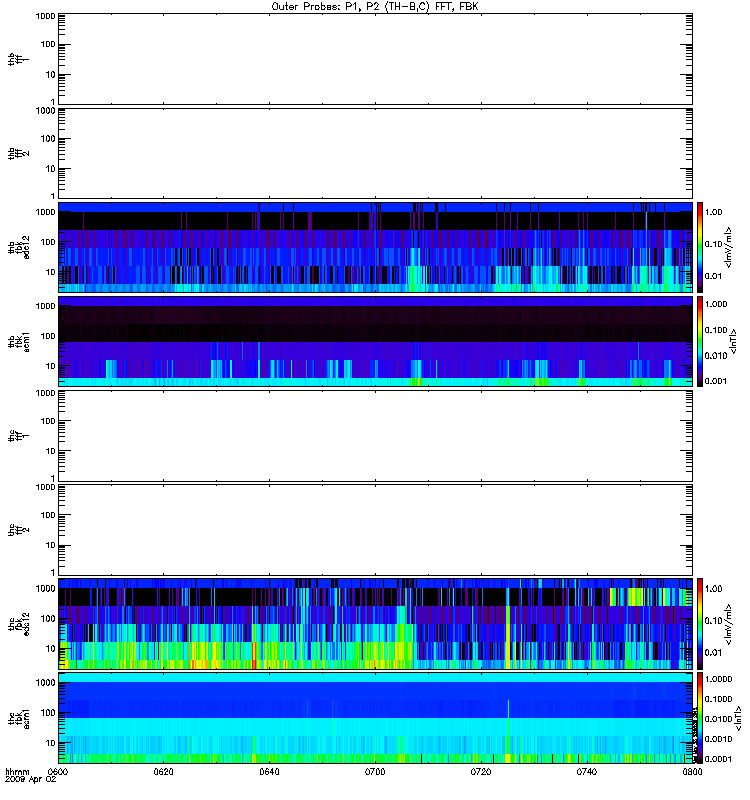Click the thb fbk edc12 color bar

click(x=700, y=247)
